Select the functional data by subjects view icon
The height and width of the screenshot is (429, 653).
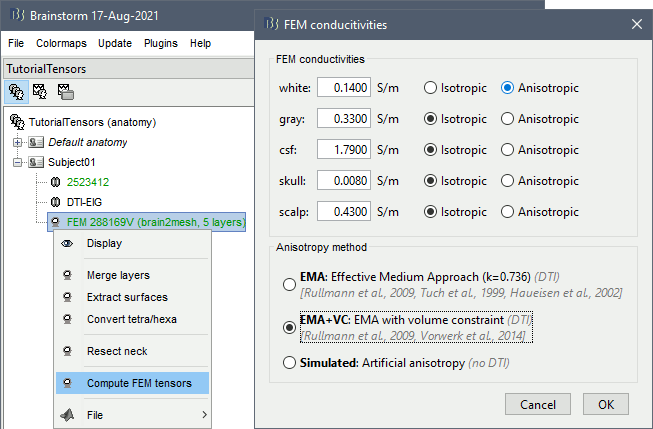[x=40, y=92]
